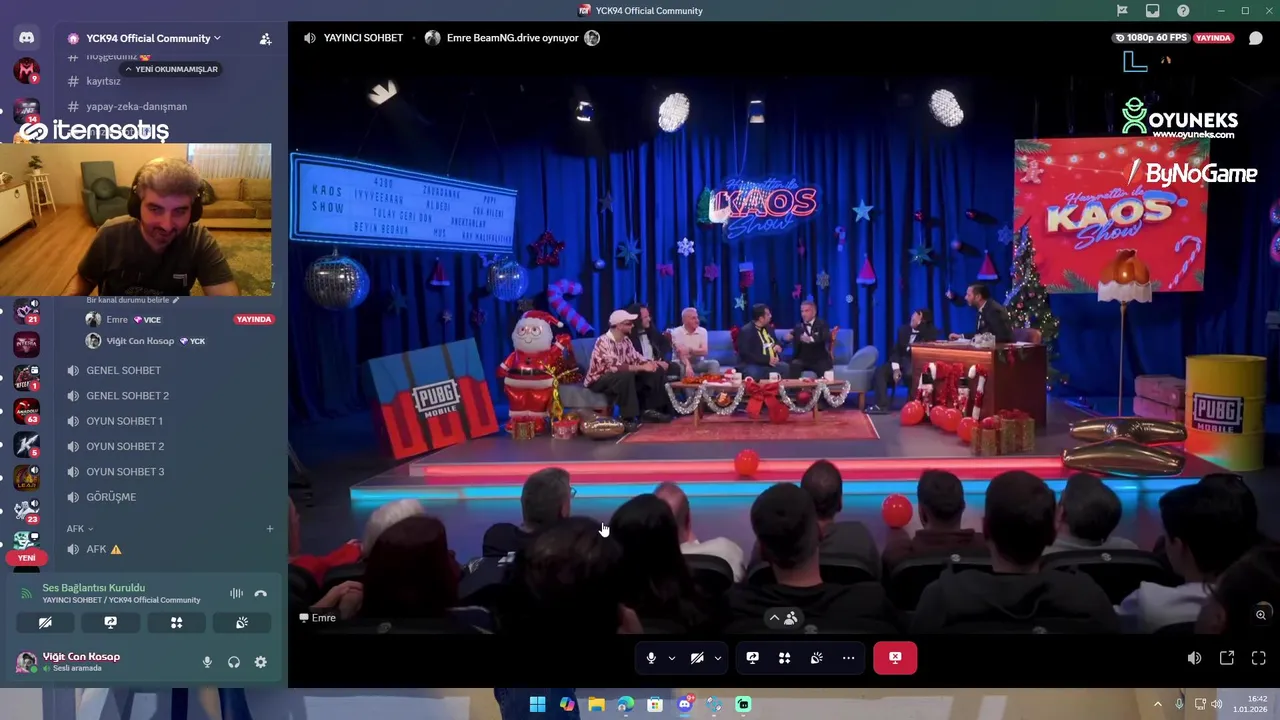The image size is (1280, 720).
Task: Mute microphone in user panel
Action: click(x=207, y=662)
